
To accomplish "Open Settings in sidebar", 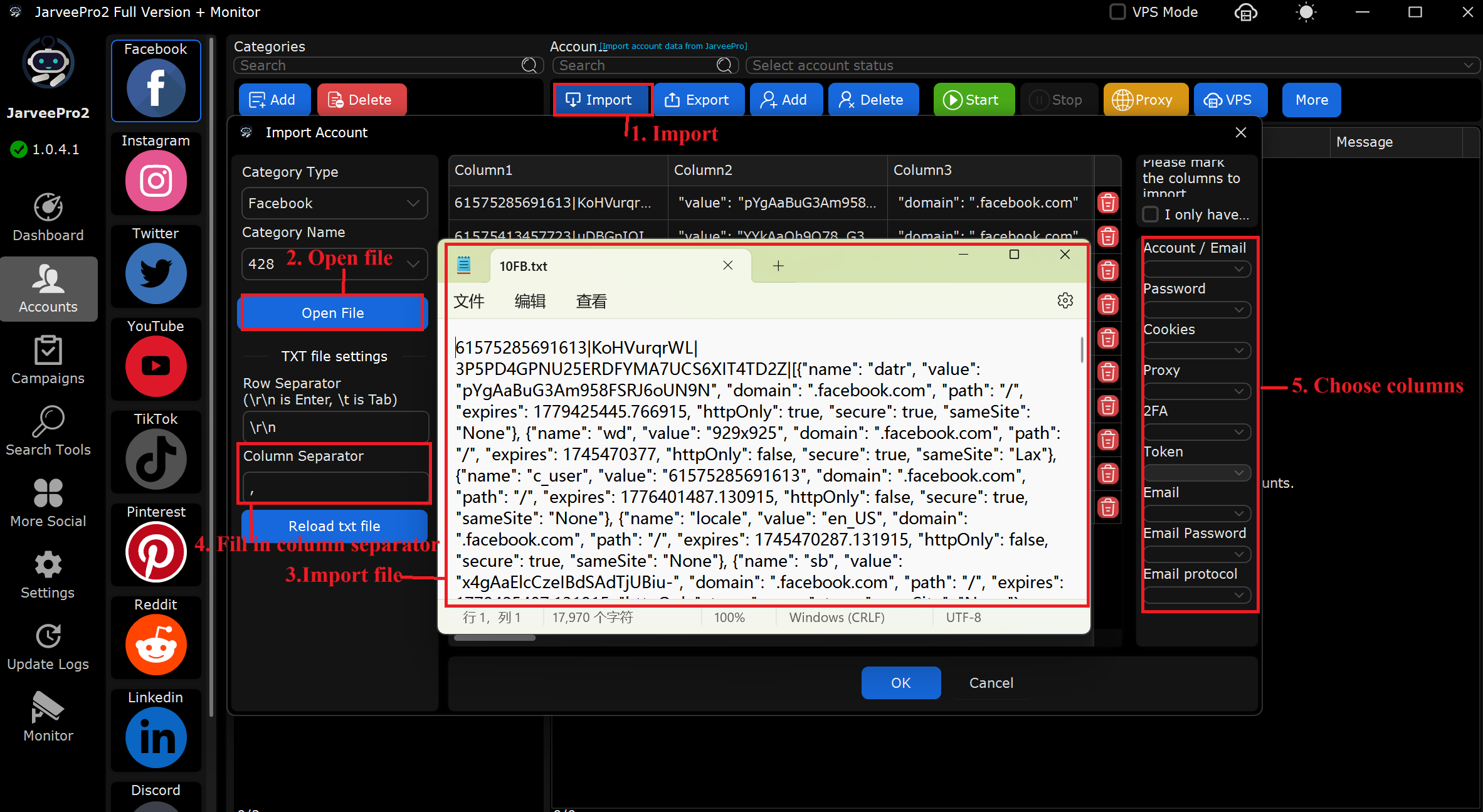I will 48,574.
